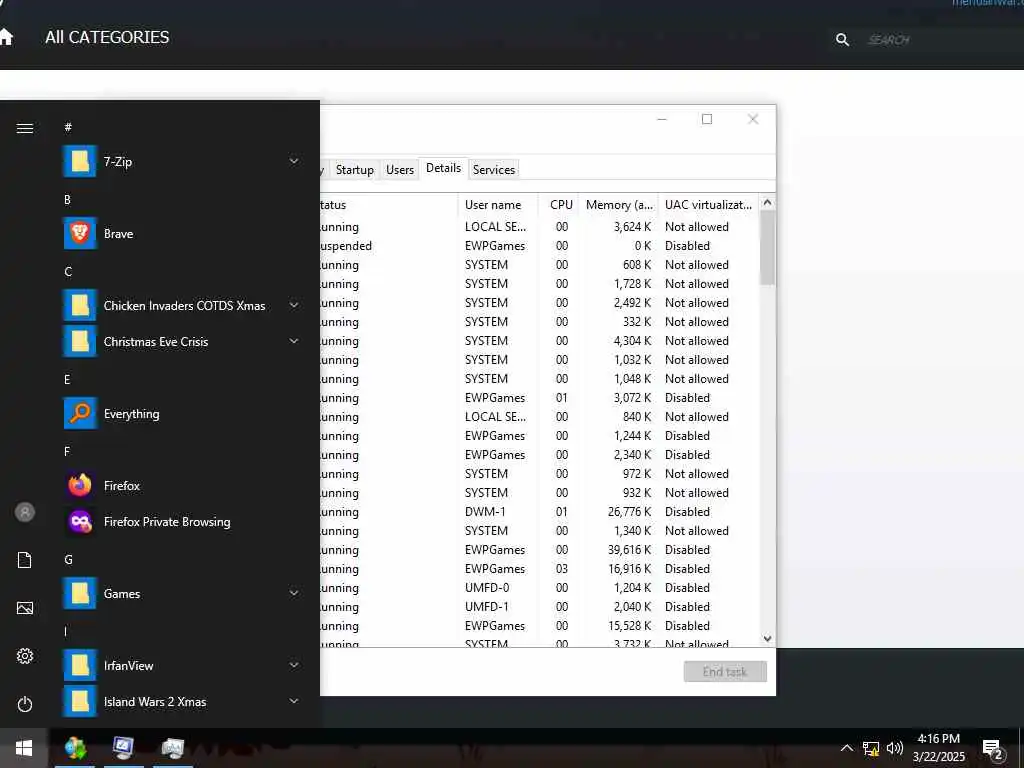Image resolution: width=1024 pixels, height=768 pixels.
Task: Select the Details tab
Action: coord(443,168)
